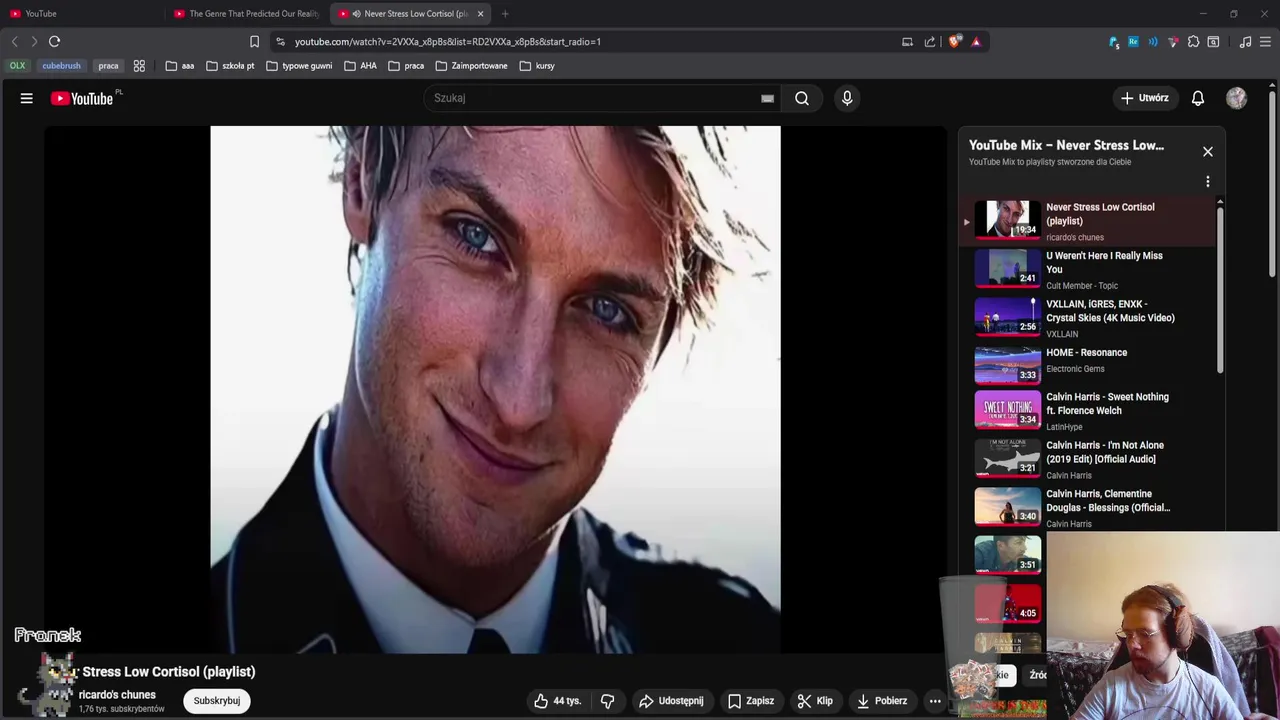Image resolution: width=1280 pixels, height=720 pixels.
Task: Click the address bar URL
Action: [x=448, y=42]
